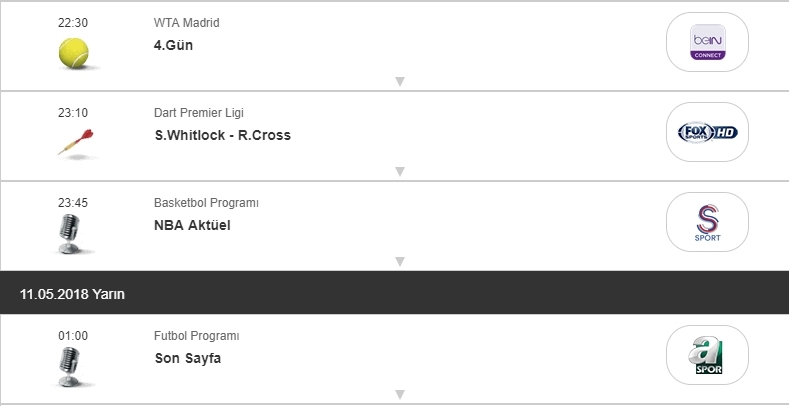Click the dart icon
Screen dimensions: 789x406
[74, 142]
